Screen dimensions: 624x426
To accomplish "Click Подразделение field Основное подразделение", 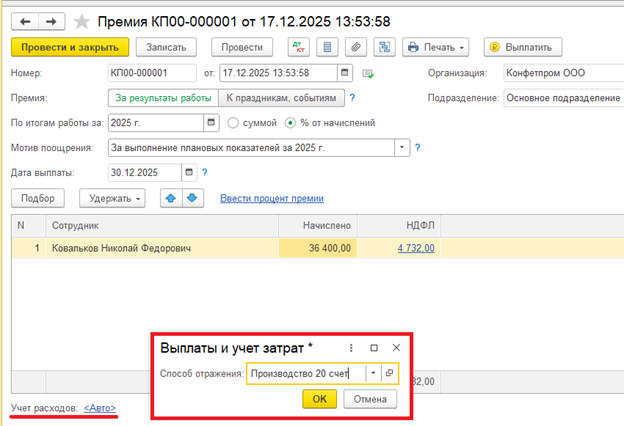I will tap(564, 98).
